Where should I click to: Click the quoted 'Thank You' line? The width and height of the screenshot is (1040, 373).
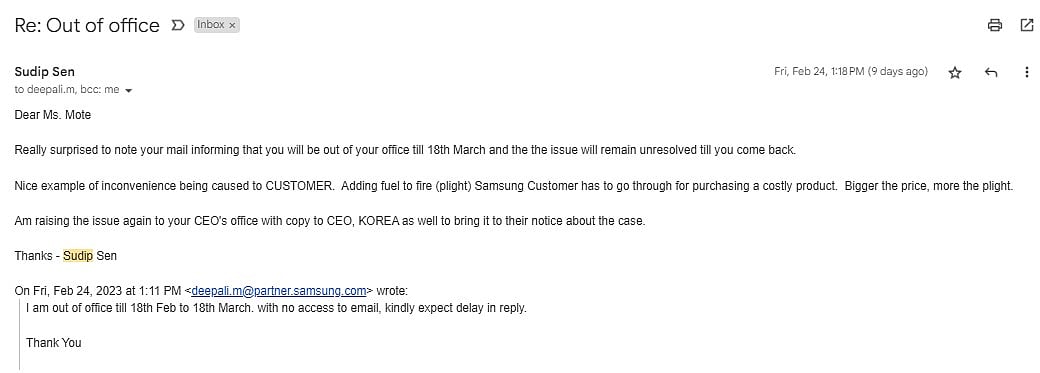[x=54, y=343]
